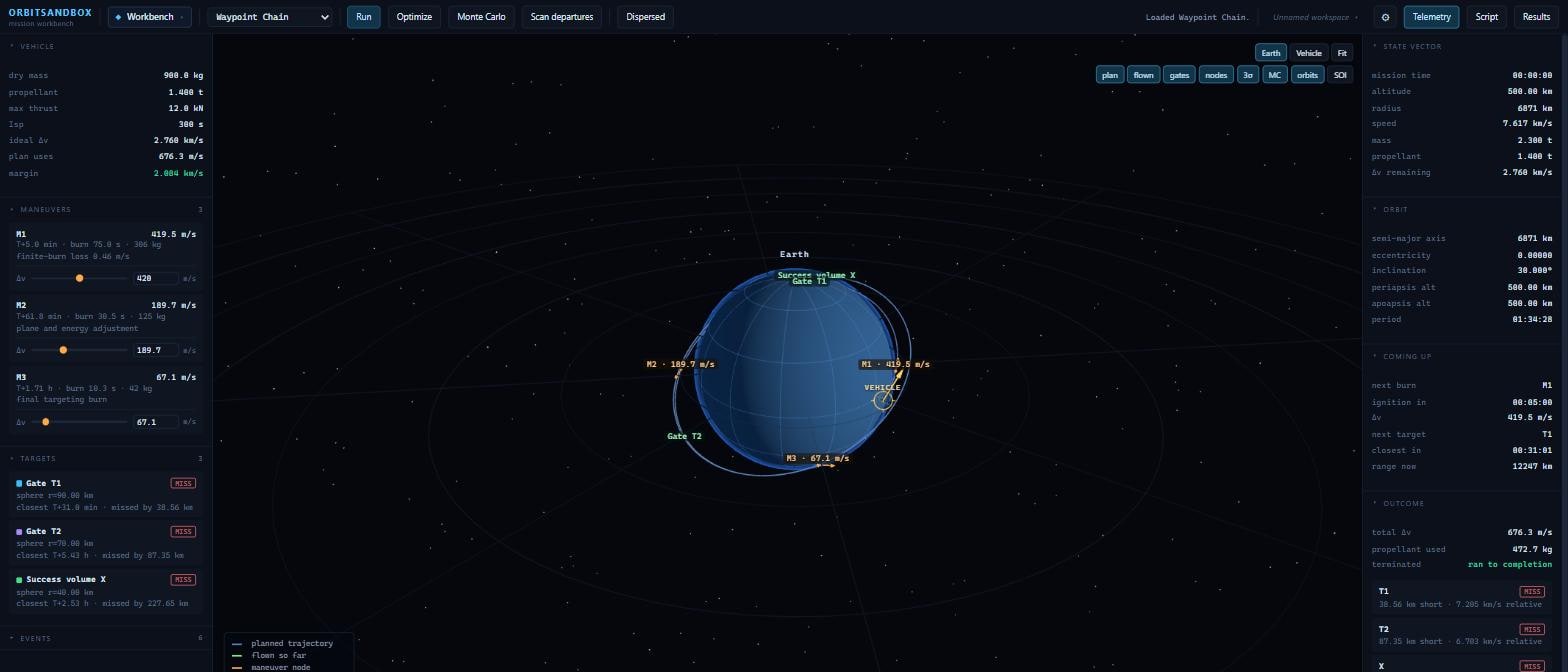Click the MISS badge on Gate T2 target

click(x=183, y=532)
